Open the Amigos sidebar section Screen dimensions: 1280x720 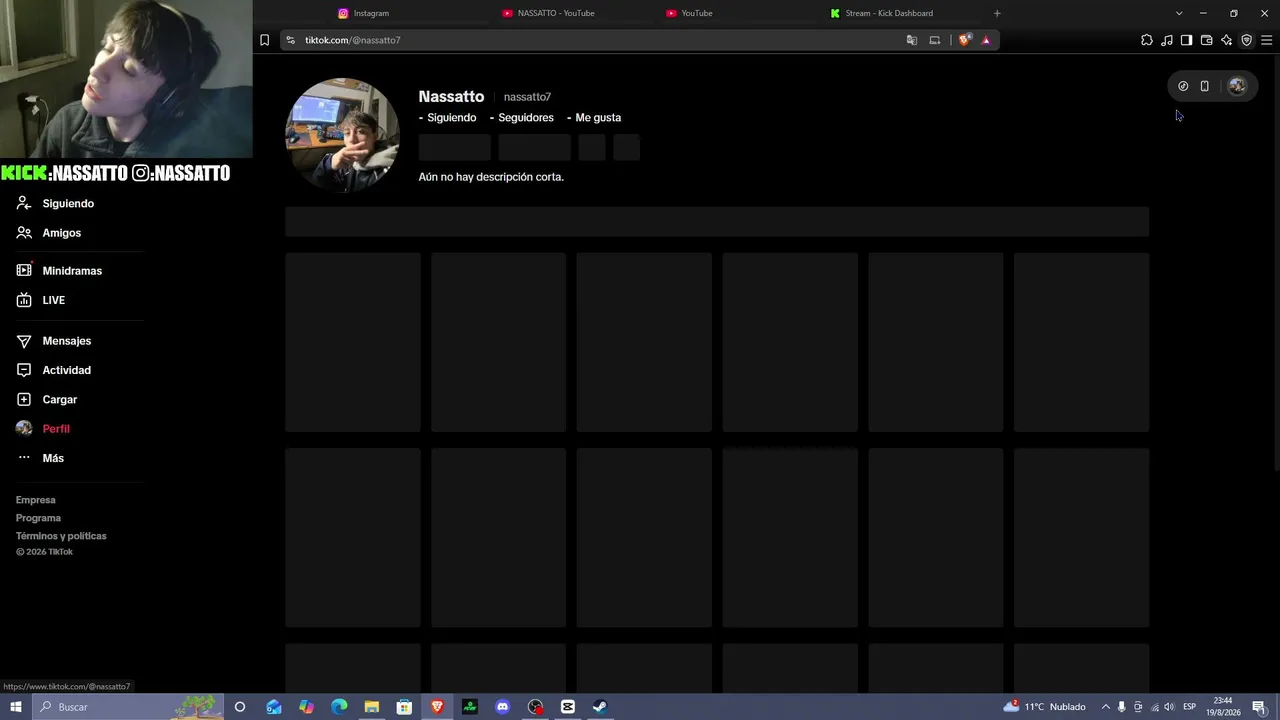(x=61, y=233)
